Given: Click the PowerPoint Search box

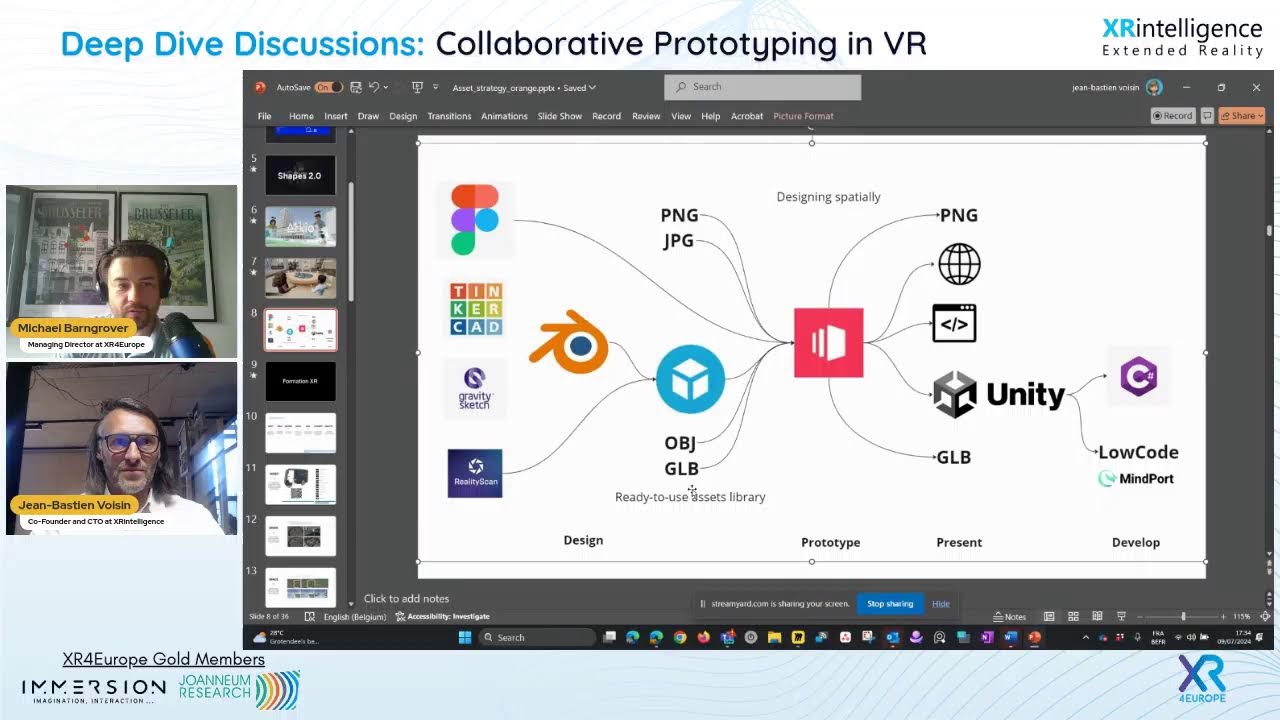Looking at the screenshot, I should (x=762, y=87).
